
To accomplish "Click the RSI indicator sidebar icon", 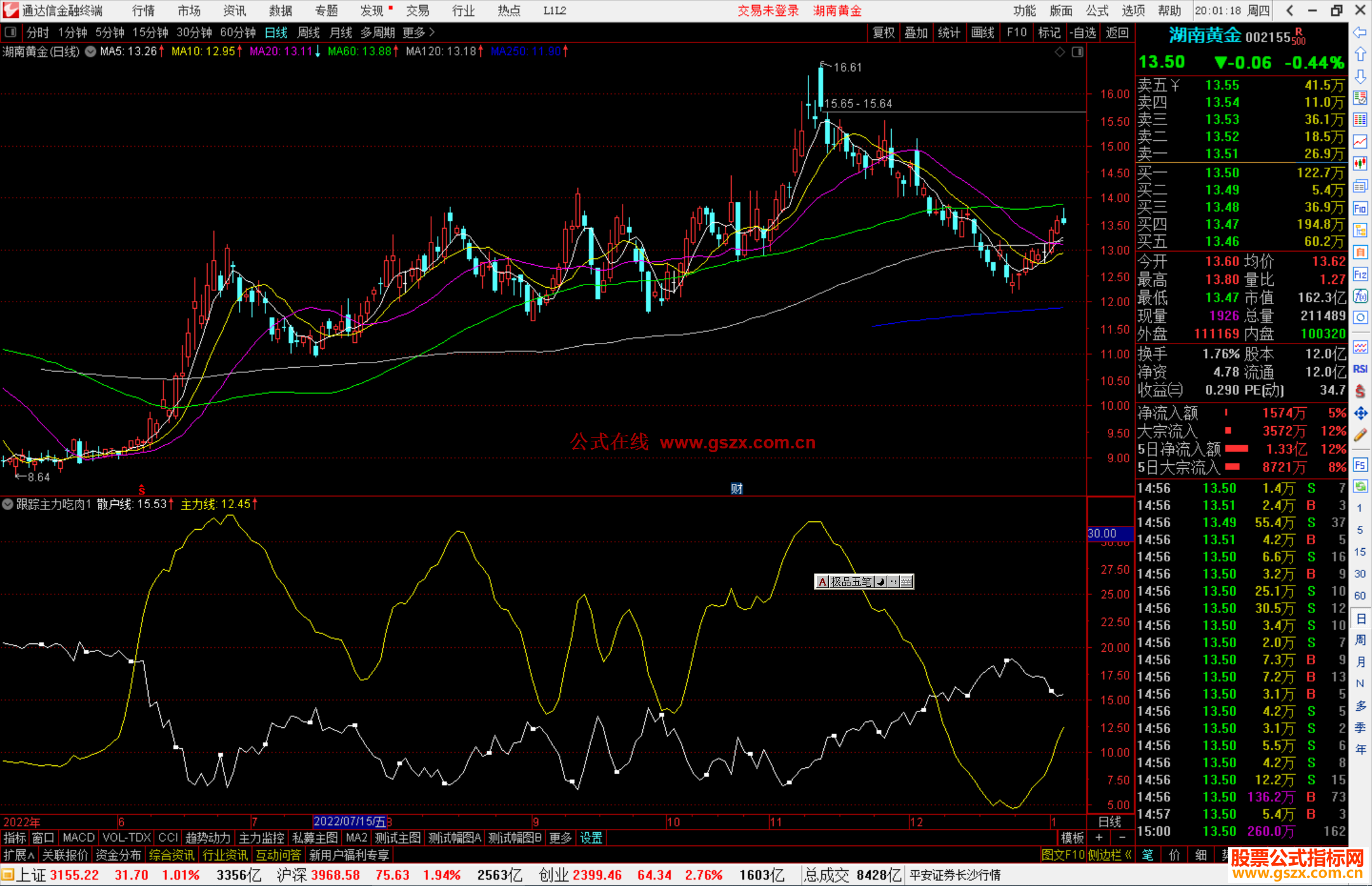I will pos(1360,369).
